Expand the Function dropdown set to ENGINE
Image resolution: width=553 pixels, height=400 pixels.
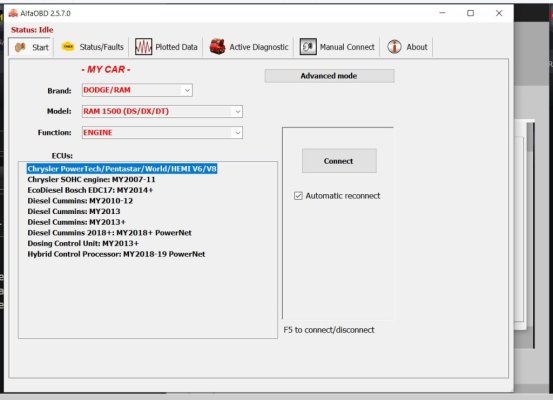point(162,133)
